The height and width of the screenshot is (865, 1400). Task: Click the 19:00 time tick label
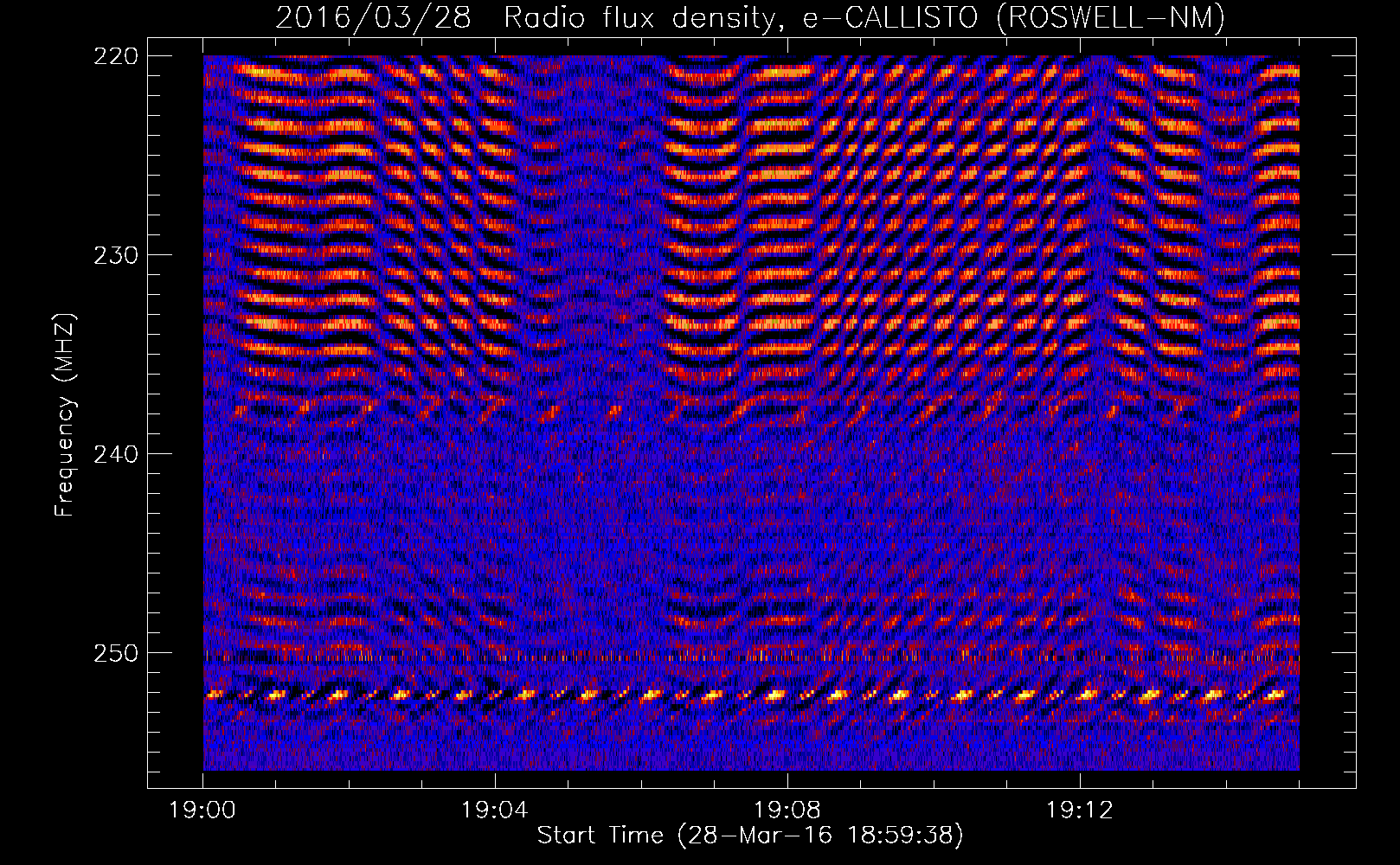(202, 811)
